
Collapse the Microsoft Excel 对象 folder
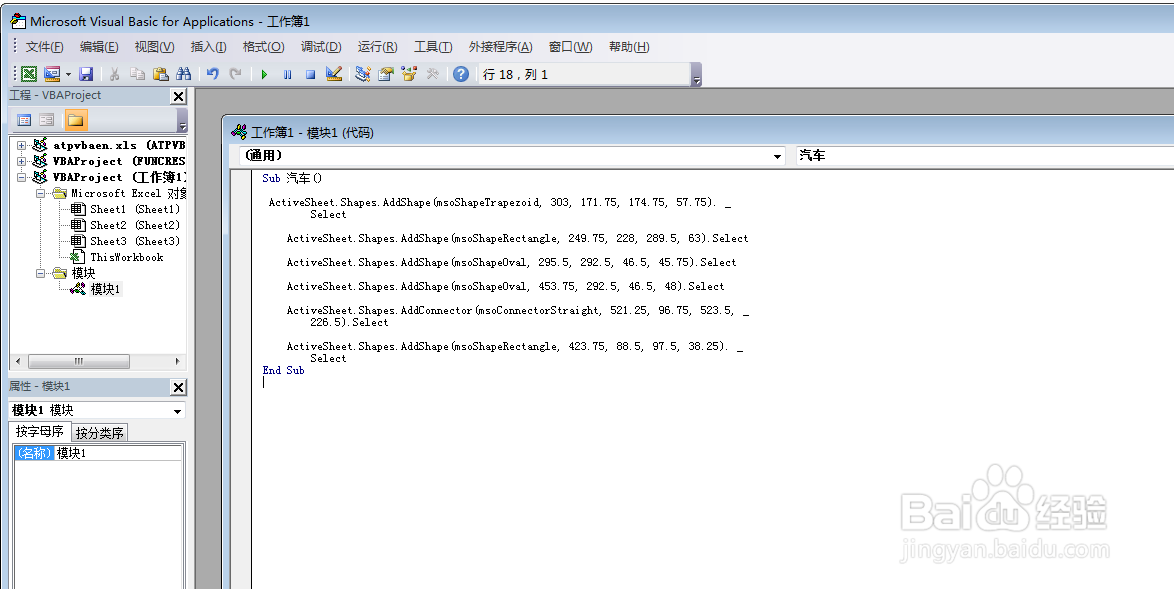[x=40, y=193]
